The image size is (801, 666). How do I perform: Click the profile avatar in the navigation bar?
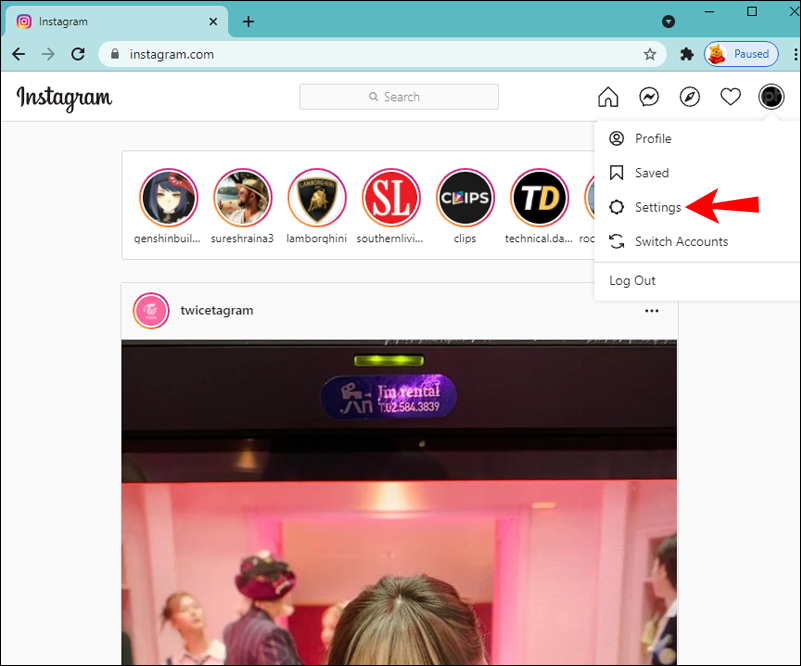[771, 97]
